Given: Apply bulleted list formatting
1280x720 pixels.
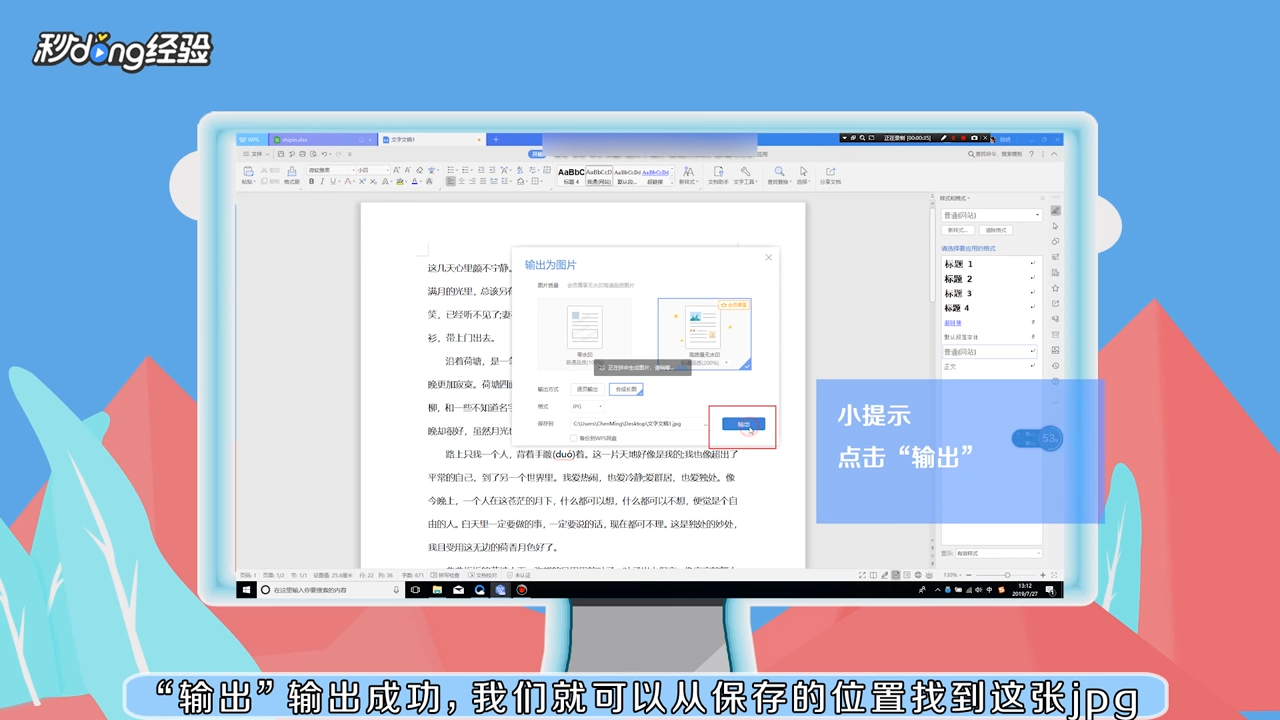Looking at the screenshot, I should tap(450, 170).
